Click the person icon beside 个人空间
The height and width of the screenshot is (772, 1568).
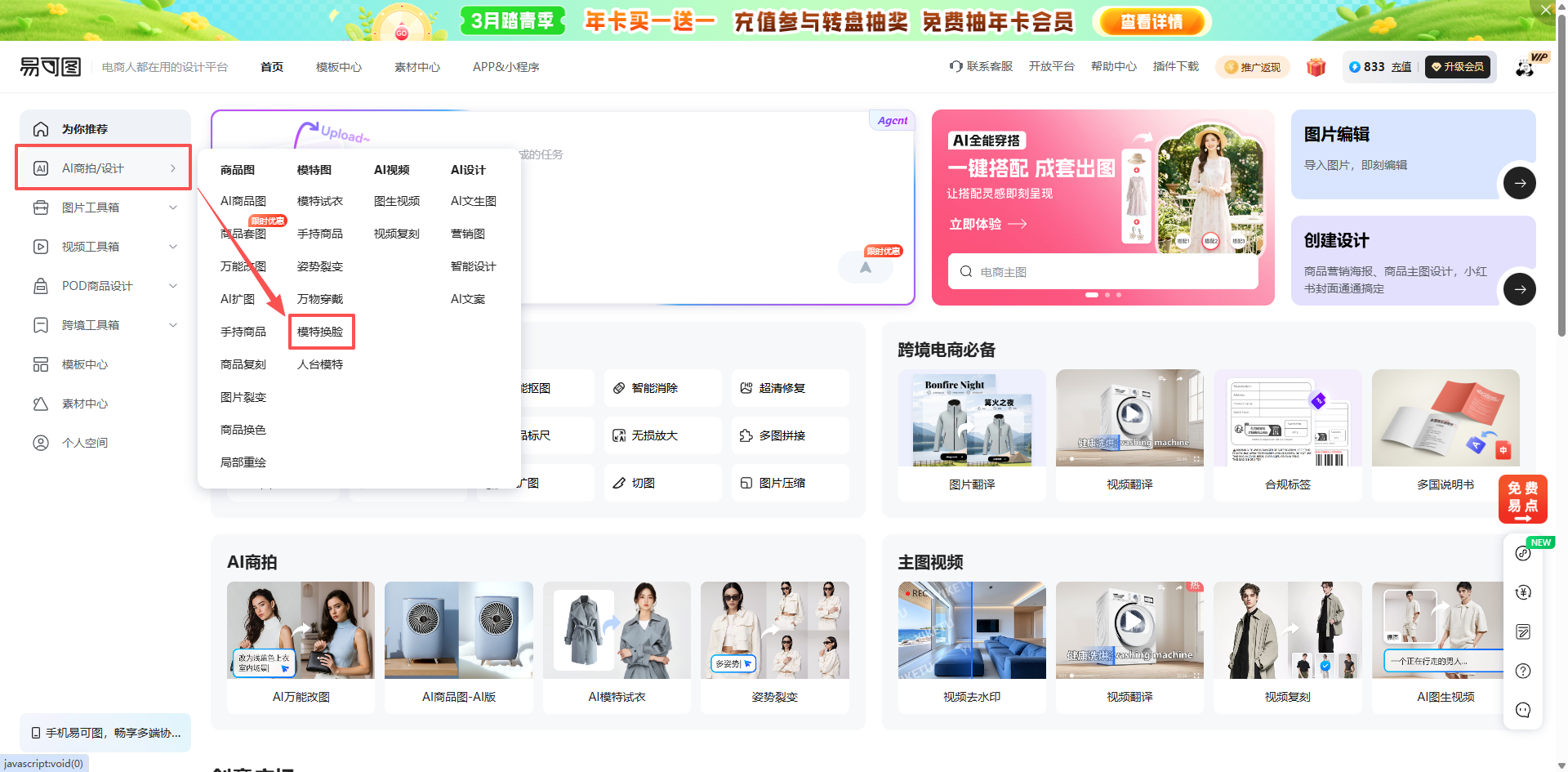pos(41,443)
